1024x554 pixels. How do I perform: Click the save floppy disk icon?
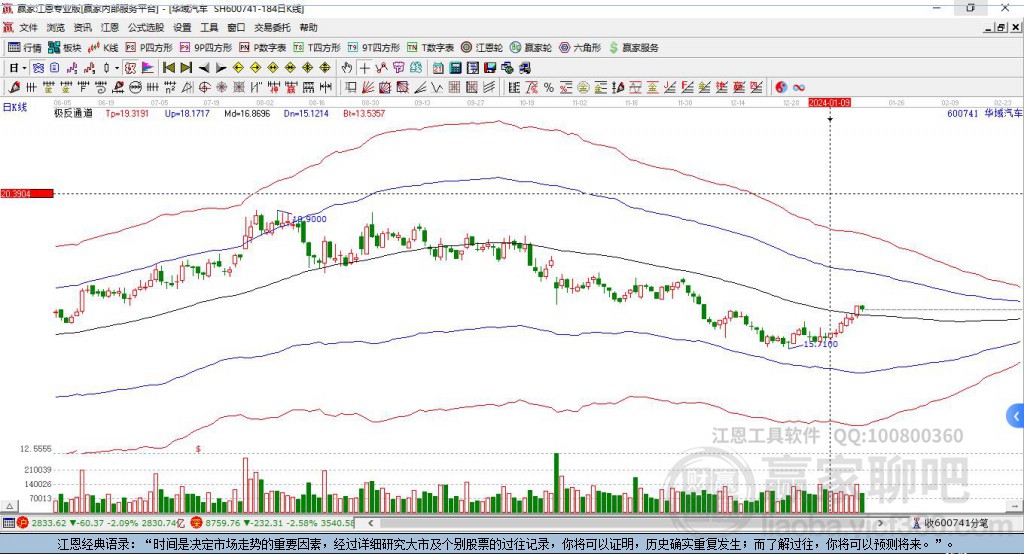pos(490,68)
